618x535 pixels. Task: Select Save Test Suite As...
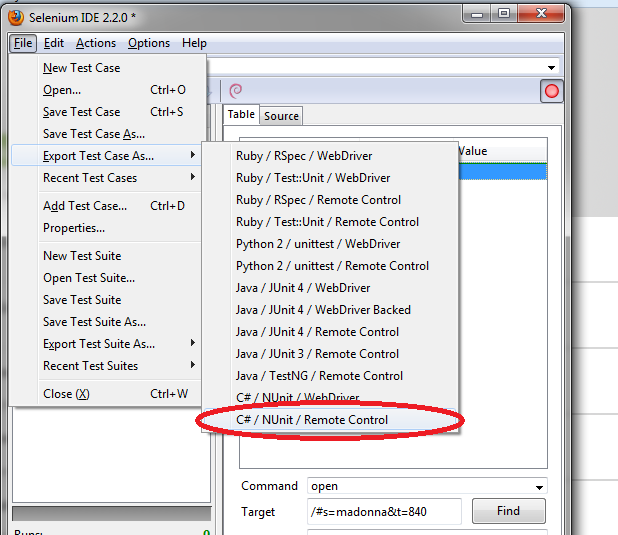pos(106,322)
